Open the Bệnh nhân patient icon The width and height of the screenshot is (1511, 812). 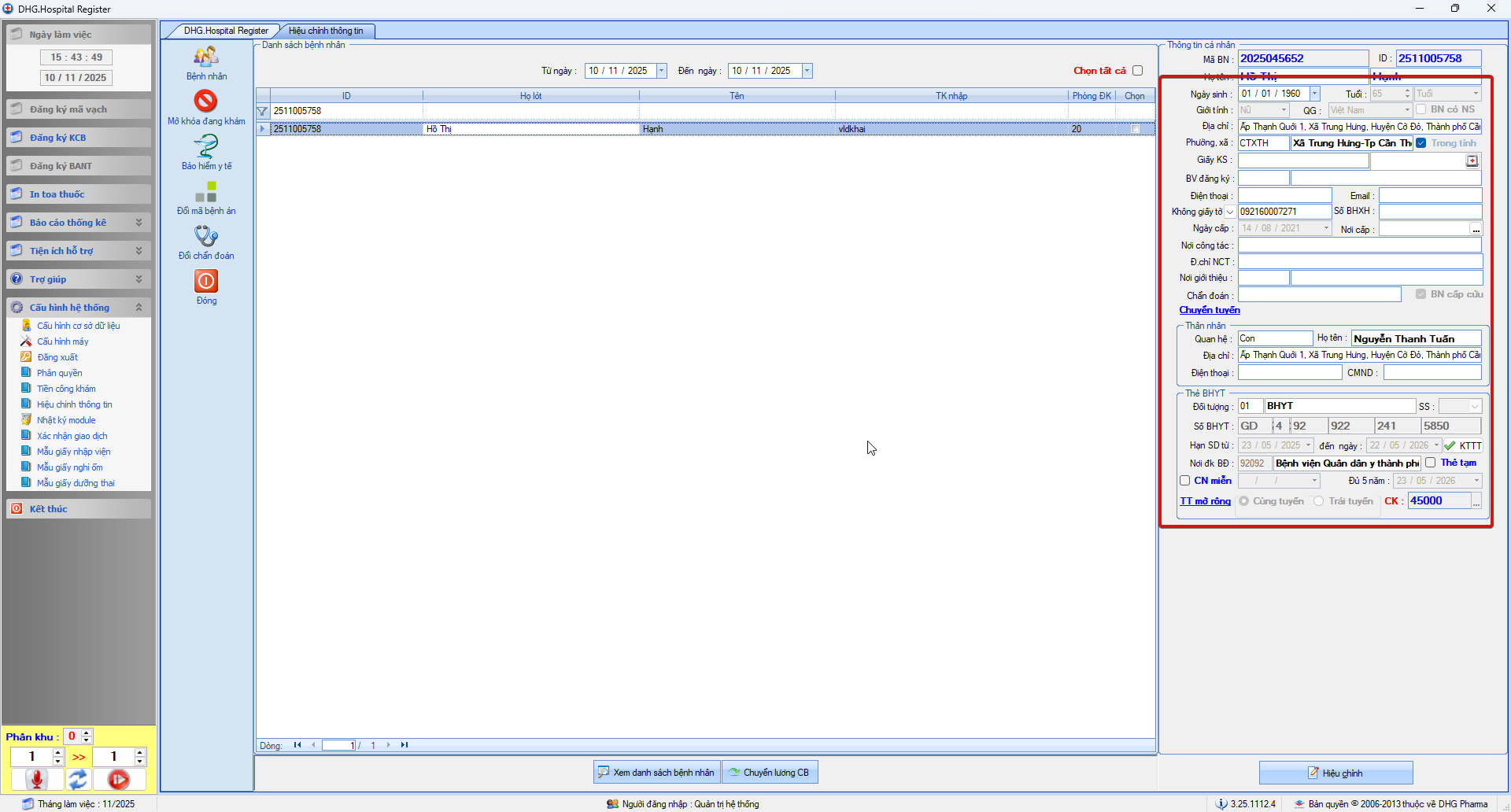click(x=206, y=57)
